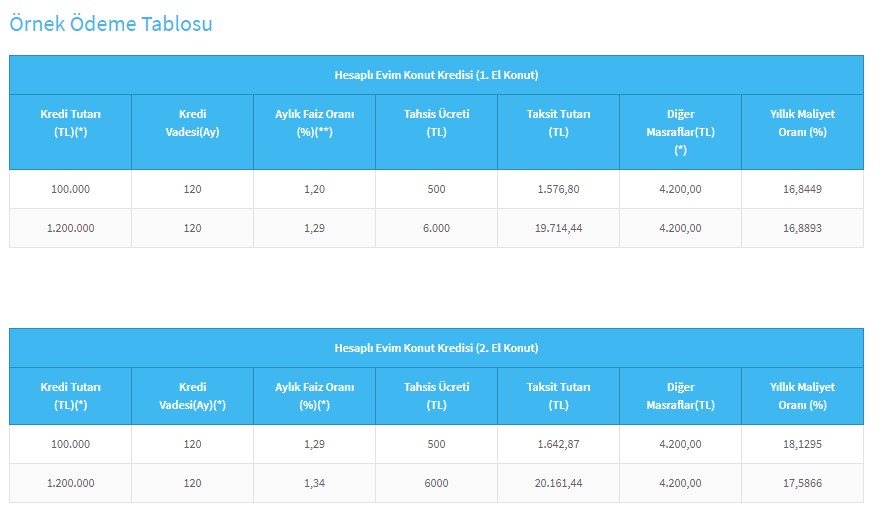Click the 18,1295 annual cost rate value

(802, 444)
